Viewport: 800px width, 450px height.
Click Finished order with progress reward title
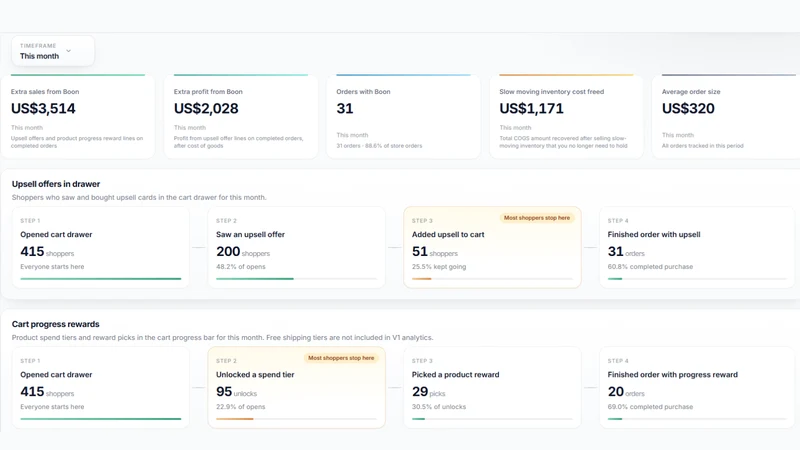pyautogui.click(x=672, y=374)
